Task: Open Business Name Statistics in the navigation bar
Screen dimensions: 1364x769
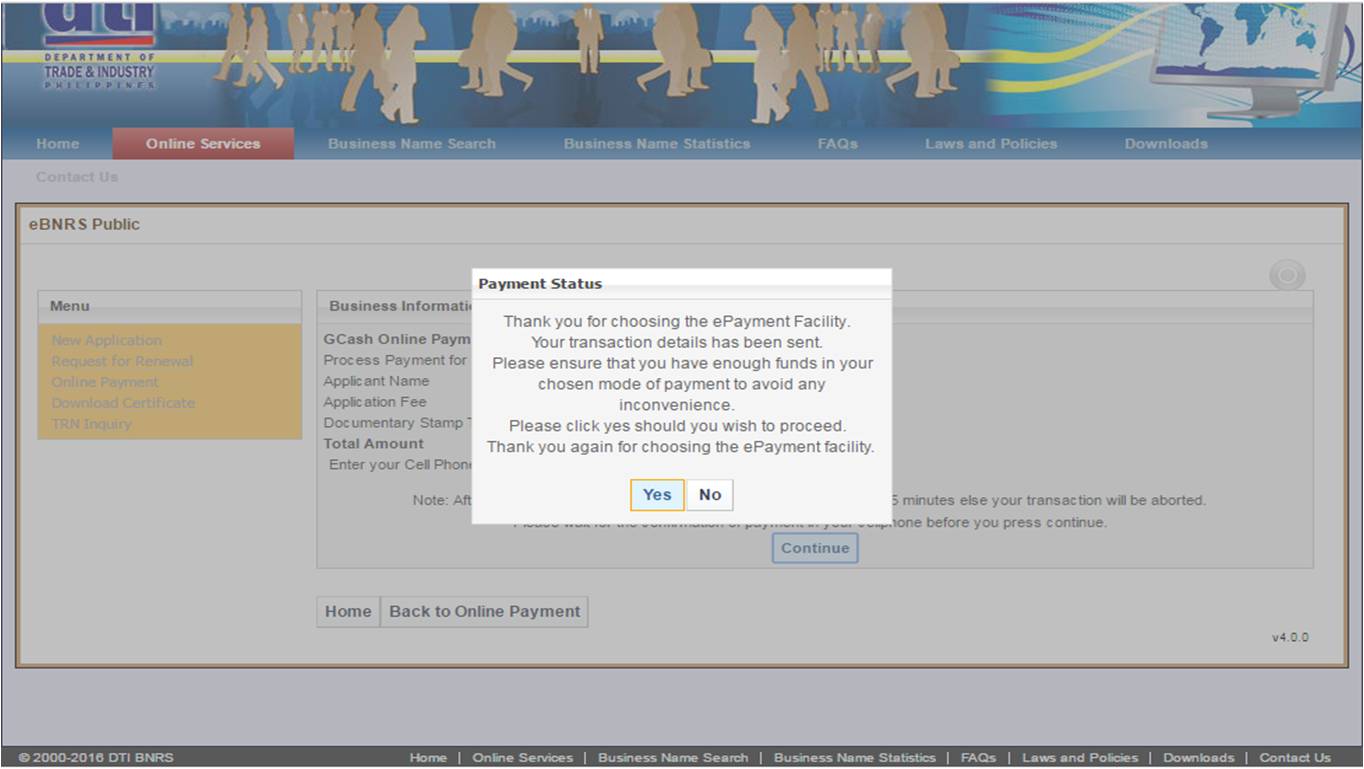Action: [656, 143]
